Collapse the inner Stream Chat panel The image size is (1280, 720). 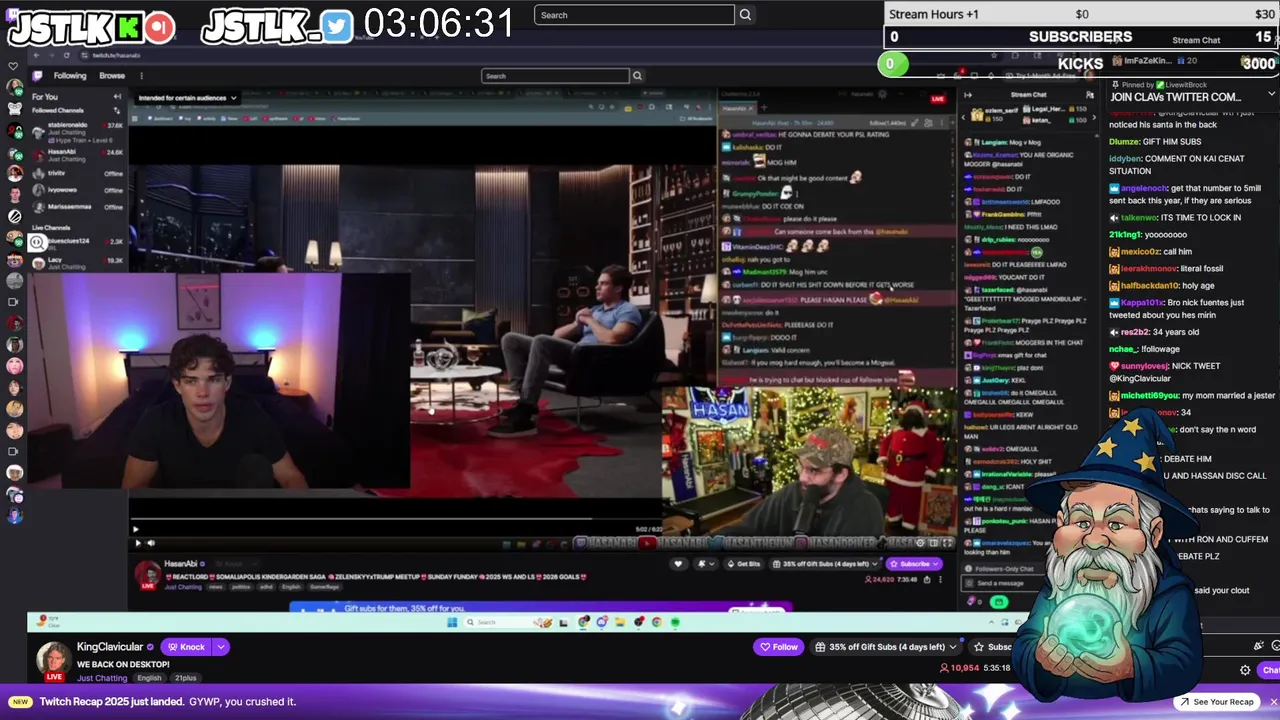click(967, 95)
